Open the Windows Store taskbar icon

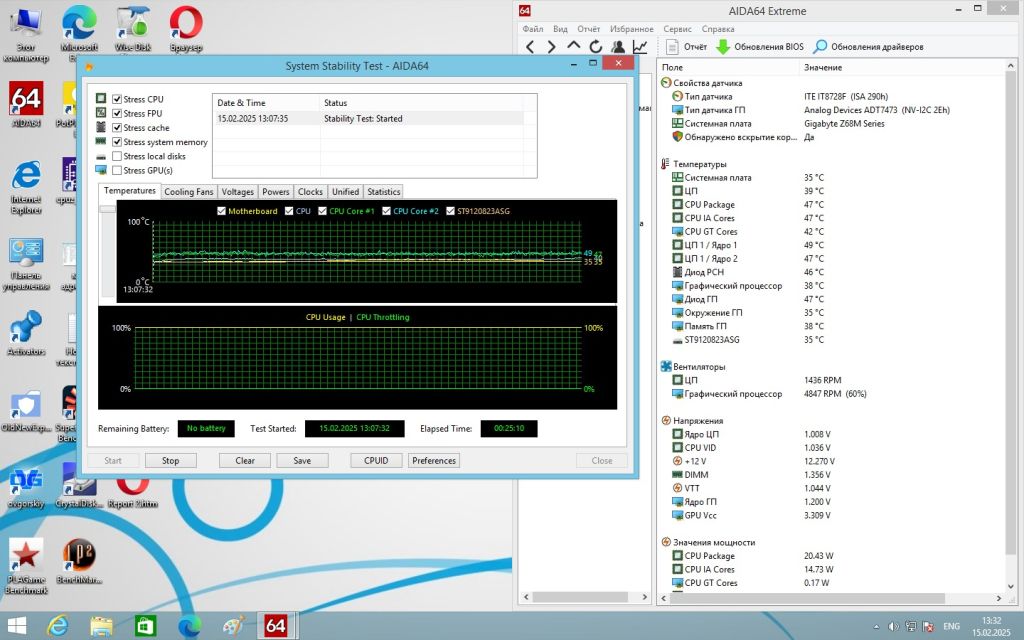(145, 626)
